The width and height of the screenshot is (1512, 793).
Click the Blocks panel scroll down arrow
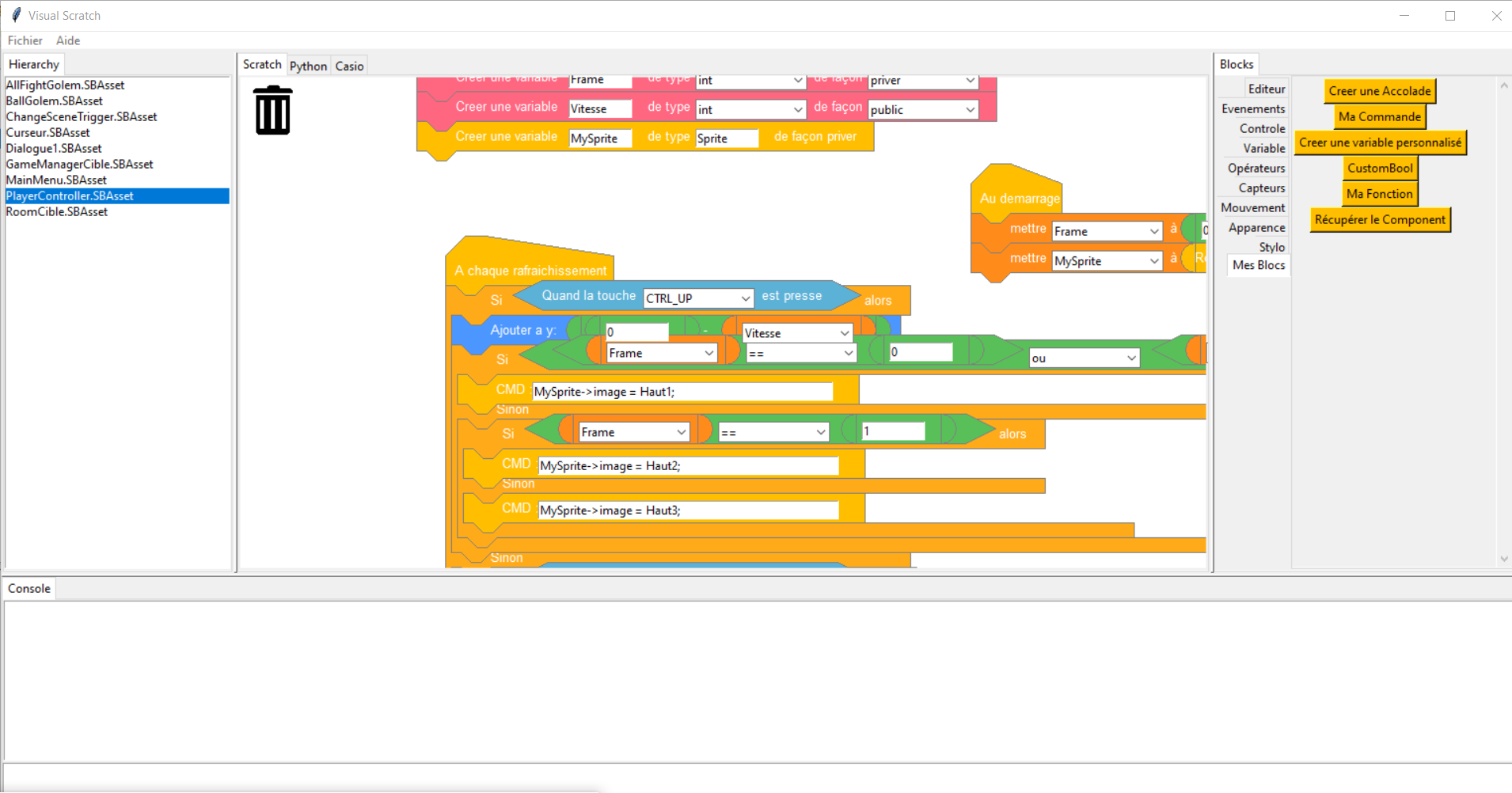(x=1504, y=559)
